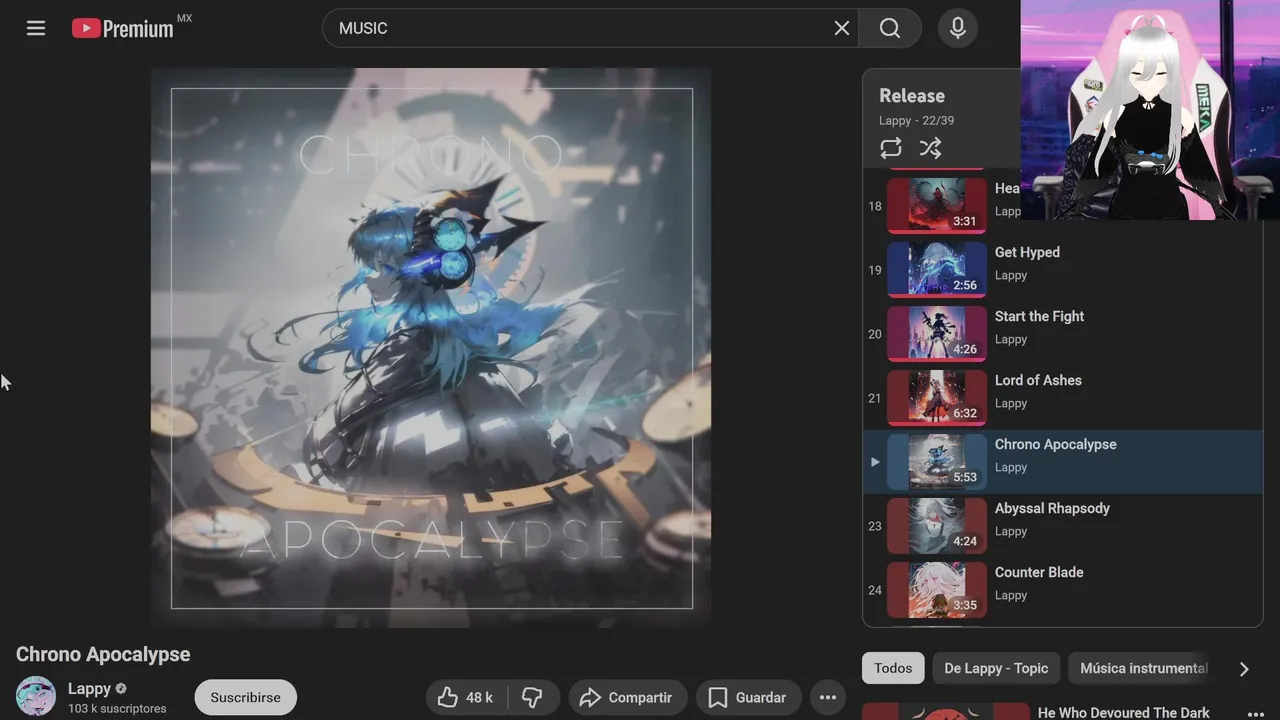
Task: Open the Release playlist title
Action: tap(912, 96)
